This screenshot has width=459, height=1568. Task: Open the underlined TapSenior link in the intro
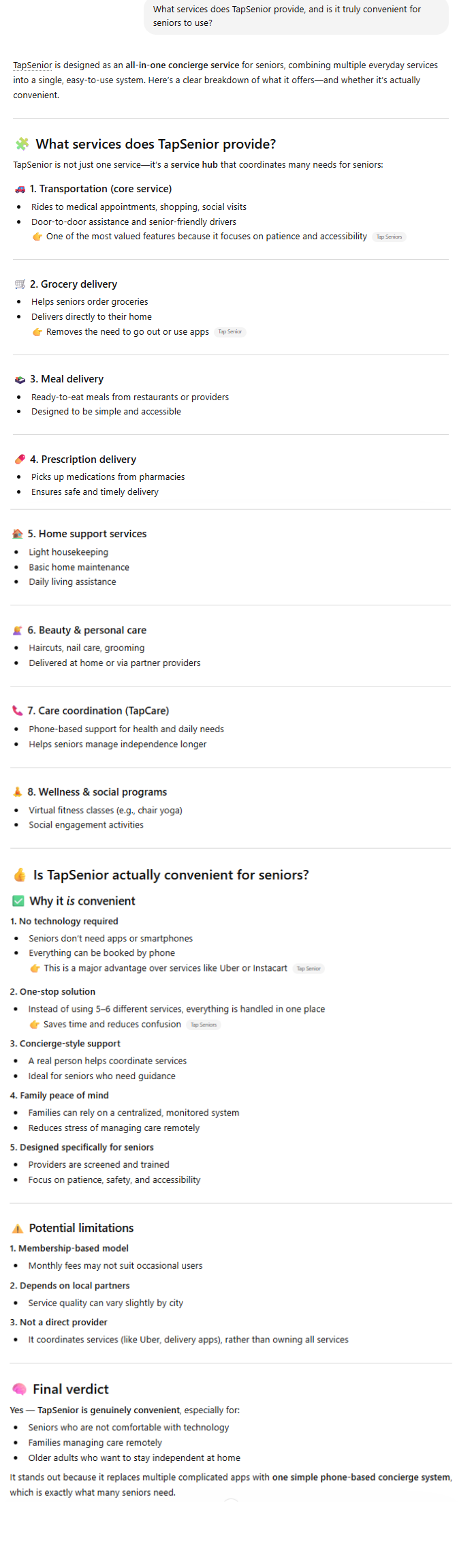pyautogui.click(x=33, y=65)
